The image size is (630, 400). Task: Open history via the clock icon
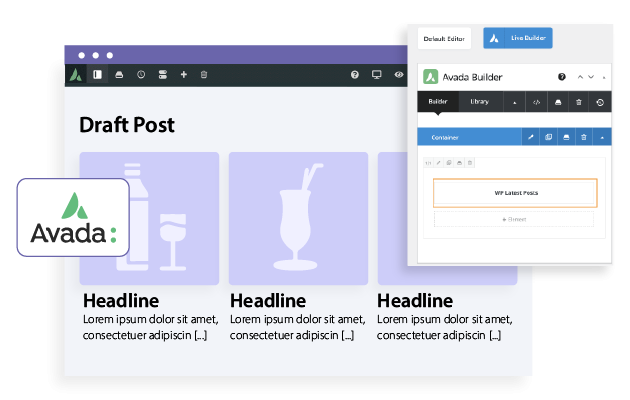(141, 74)
